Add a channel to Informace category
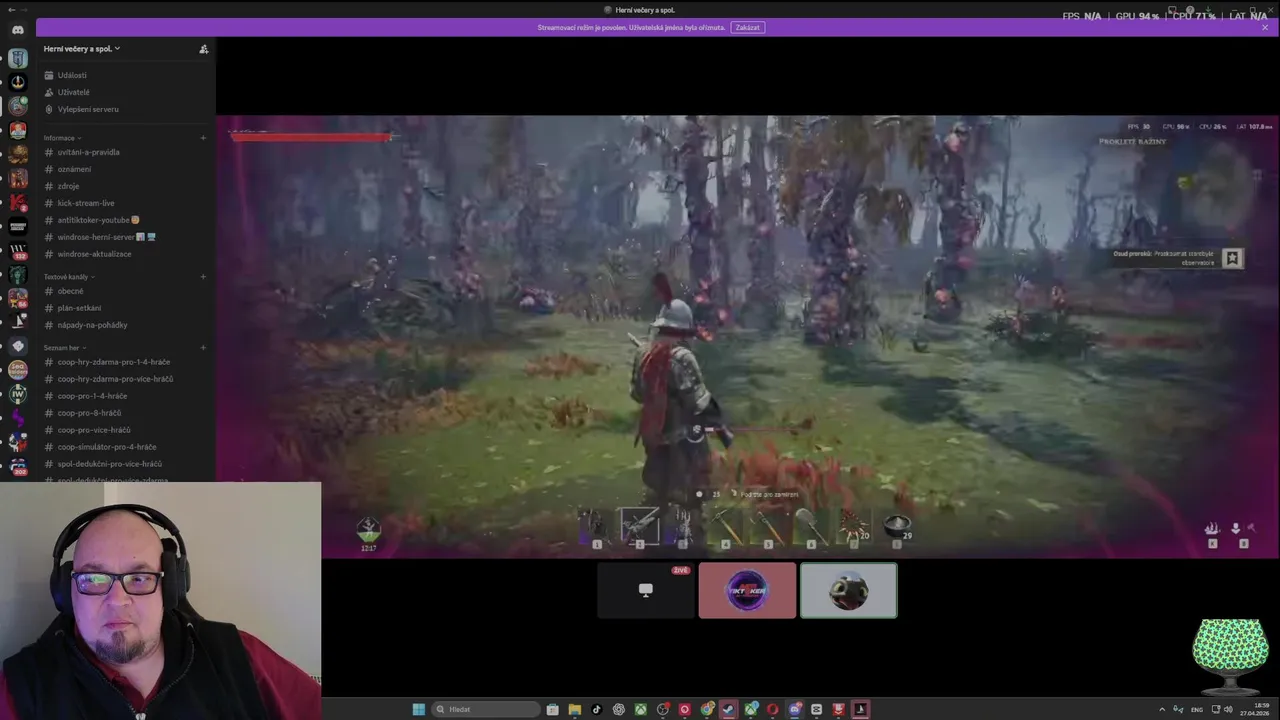This screenshot has height=720, width=1280. click(203, 137)
